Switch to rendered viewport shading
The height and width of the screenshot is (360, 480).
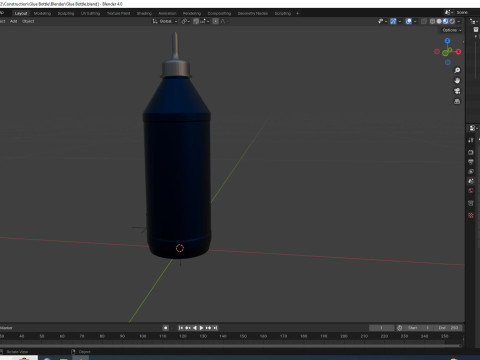[x=452, y=21]
